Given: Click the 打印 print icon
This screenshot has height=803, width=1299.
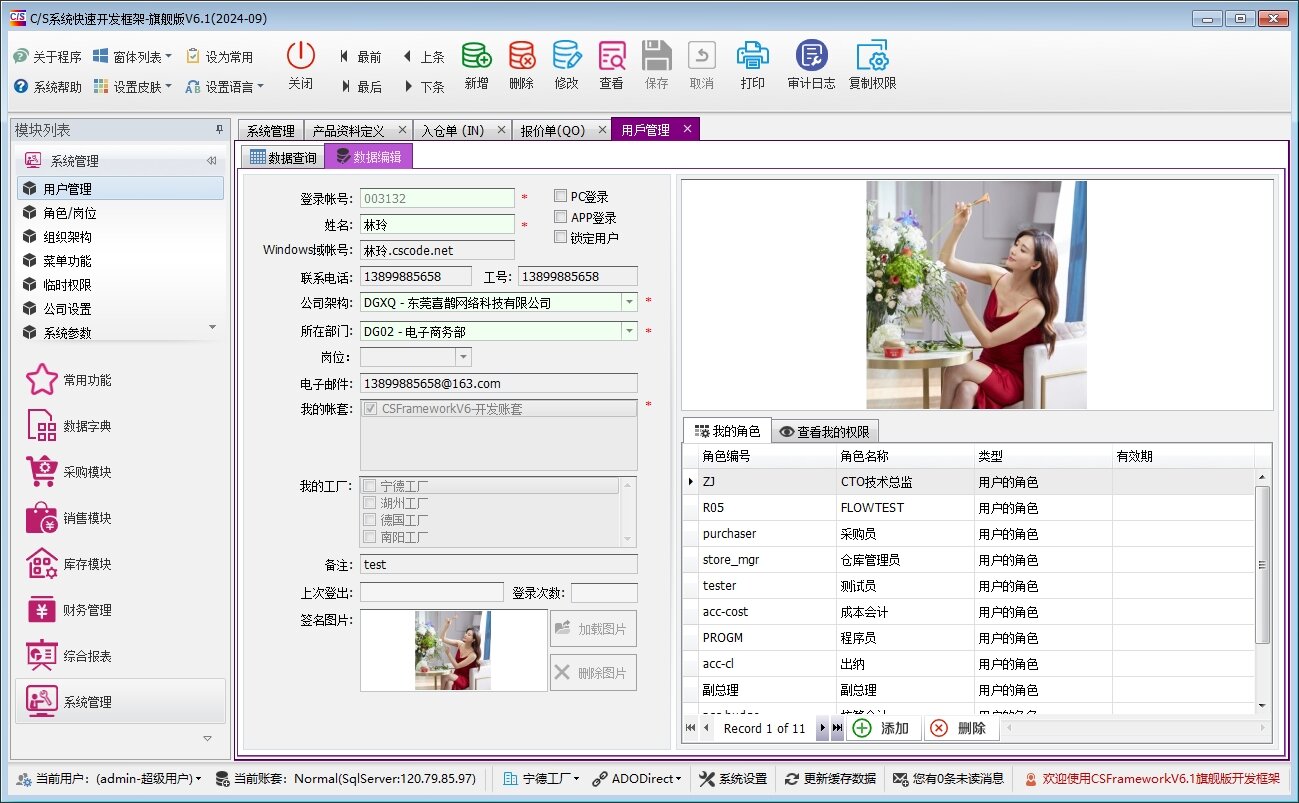Looking at the screenshot, I should point(752,63).
